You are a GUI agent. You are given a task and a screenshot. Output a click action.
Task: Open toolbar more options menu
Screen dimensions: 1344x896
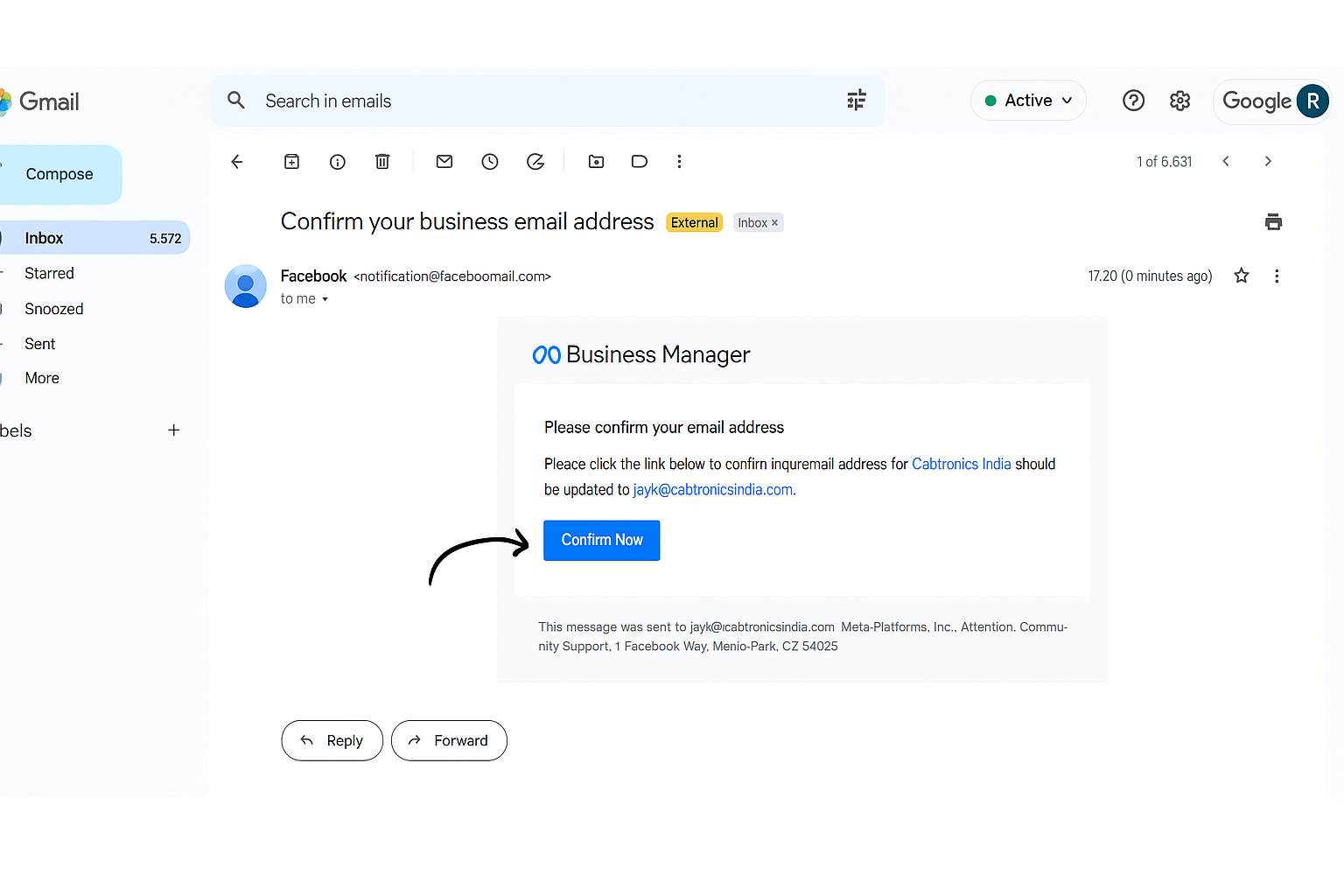pyautogui.click(x=679, y=162)
